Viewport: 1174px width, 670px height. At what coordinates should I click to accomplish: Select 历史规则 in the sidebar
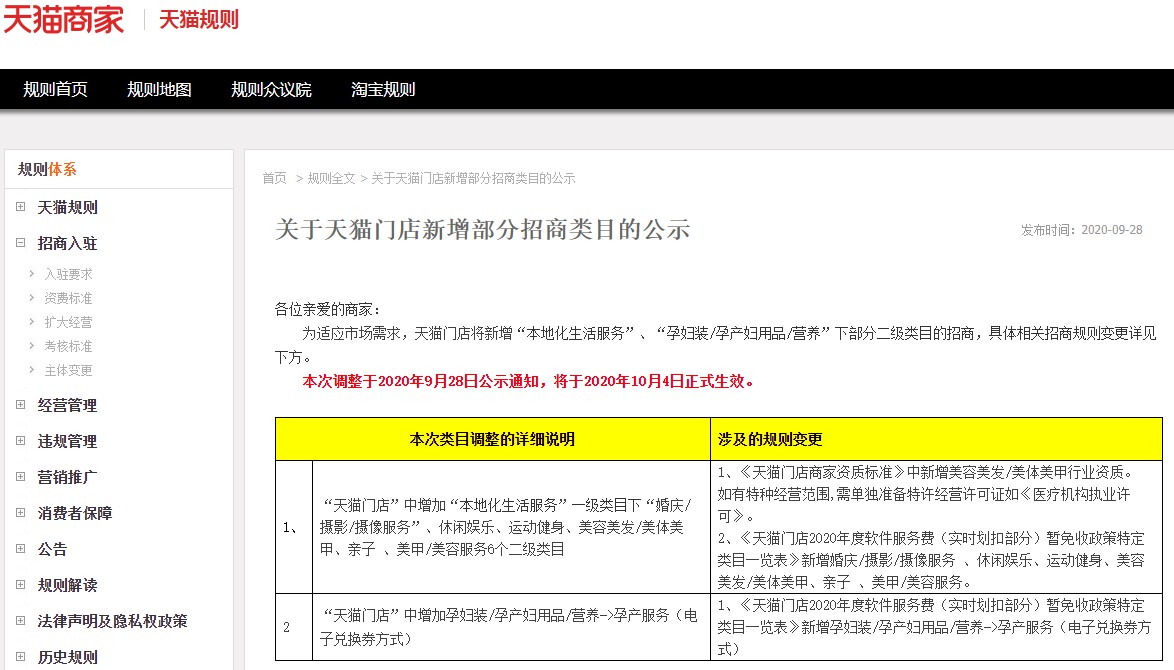[x=67, y=657]
